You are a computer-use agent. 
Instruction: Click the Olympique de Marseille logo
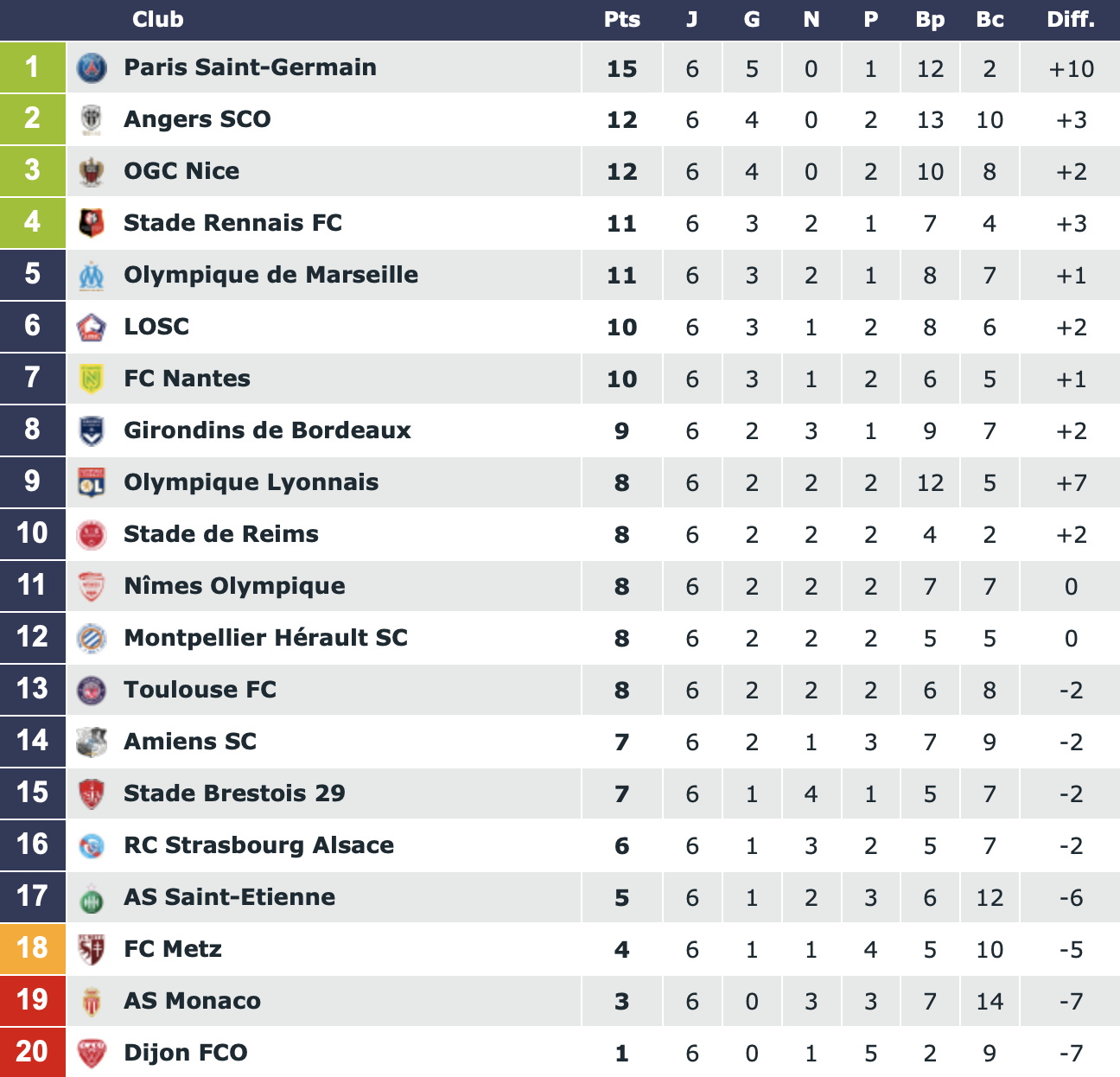point(92,275)
